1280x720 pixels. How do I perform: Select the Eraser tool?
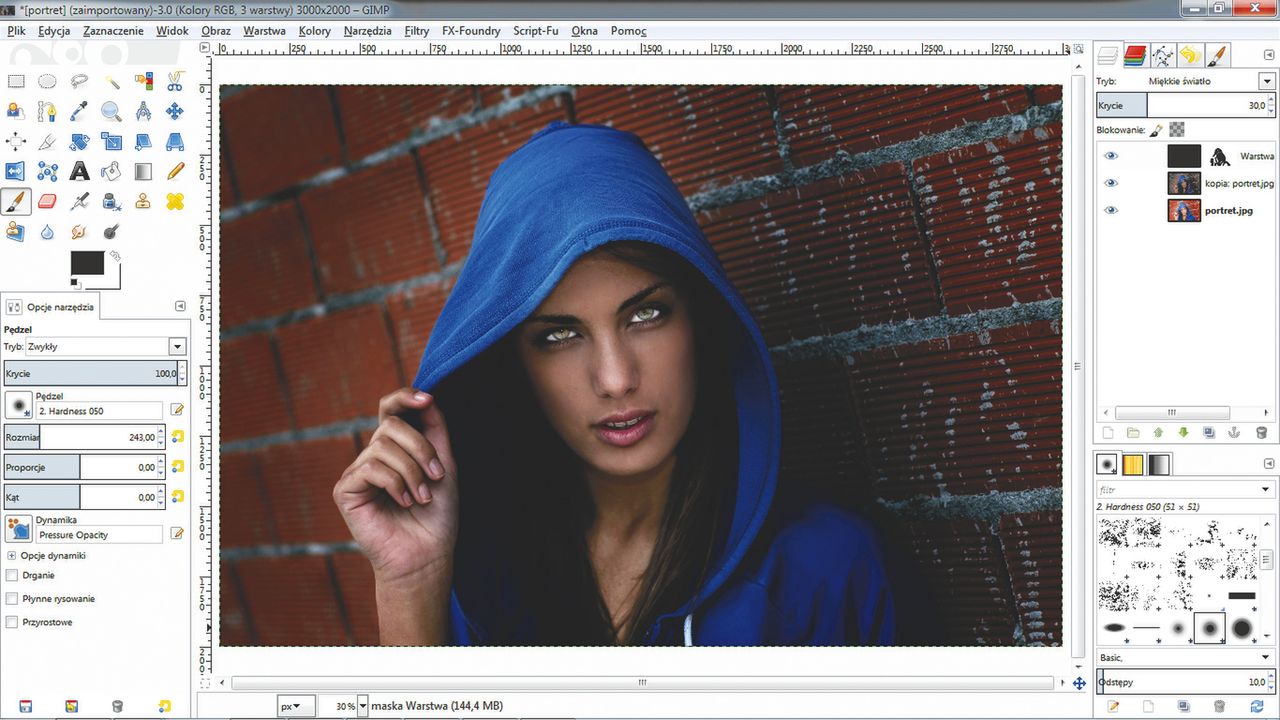(47, 202)
